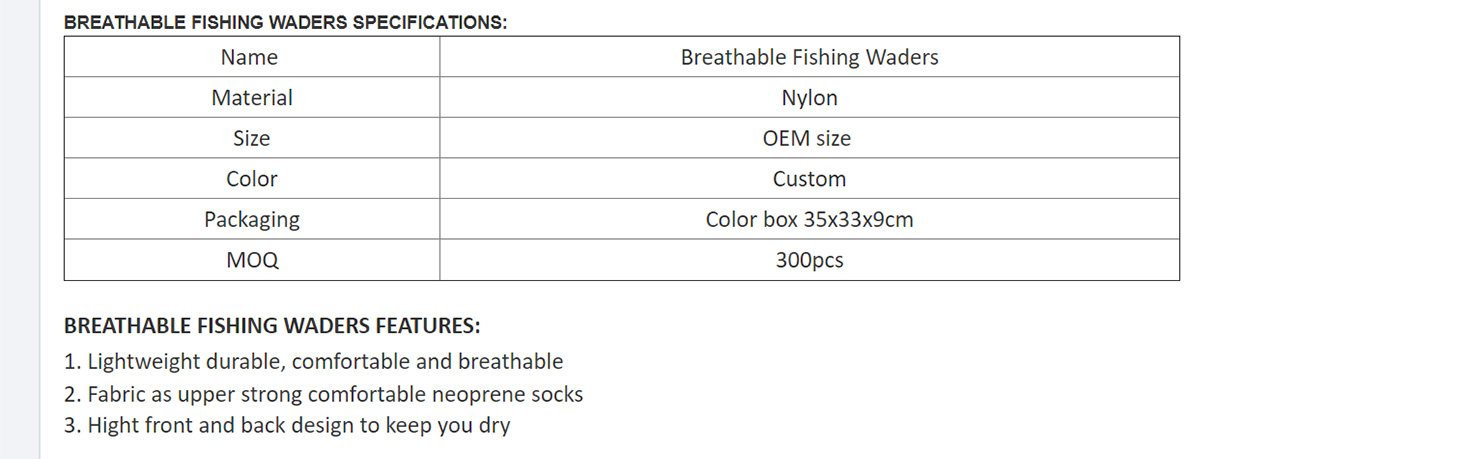Select the 'Packaging' row label
The height and width of the screenshot is (459, 1470).
coord(252,220)
